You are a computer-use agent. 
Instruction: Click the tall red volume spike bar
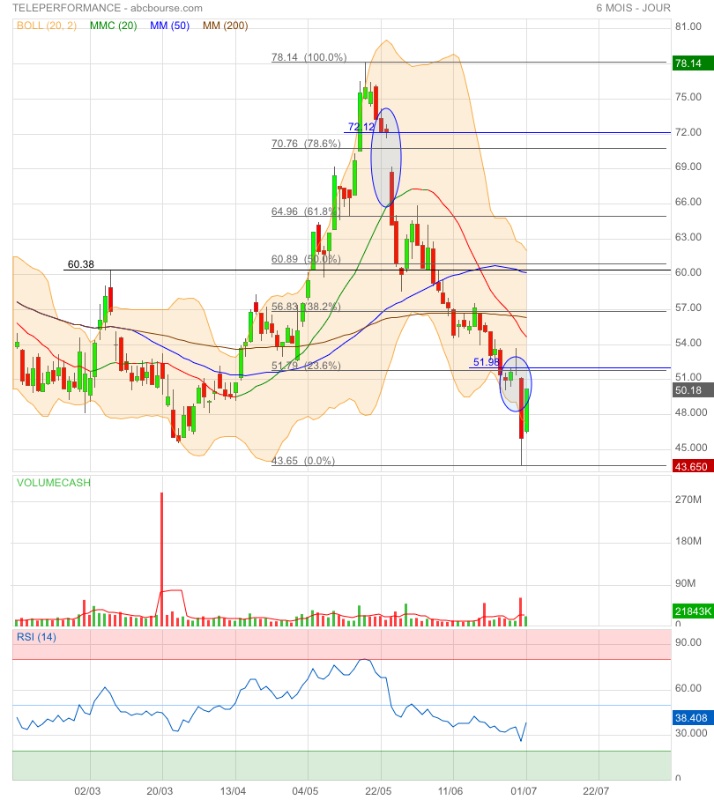tap(162, 559)
